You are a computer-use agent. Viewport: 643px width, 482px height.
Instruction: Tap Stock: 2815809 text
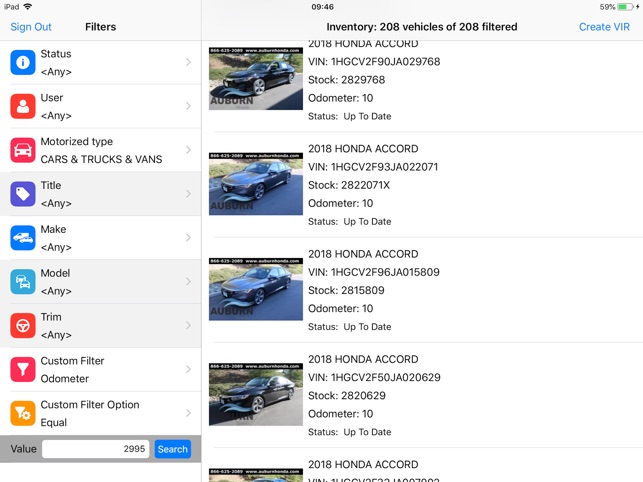click(347, 290)
